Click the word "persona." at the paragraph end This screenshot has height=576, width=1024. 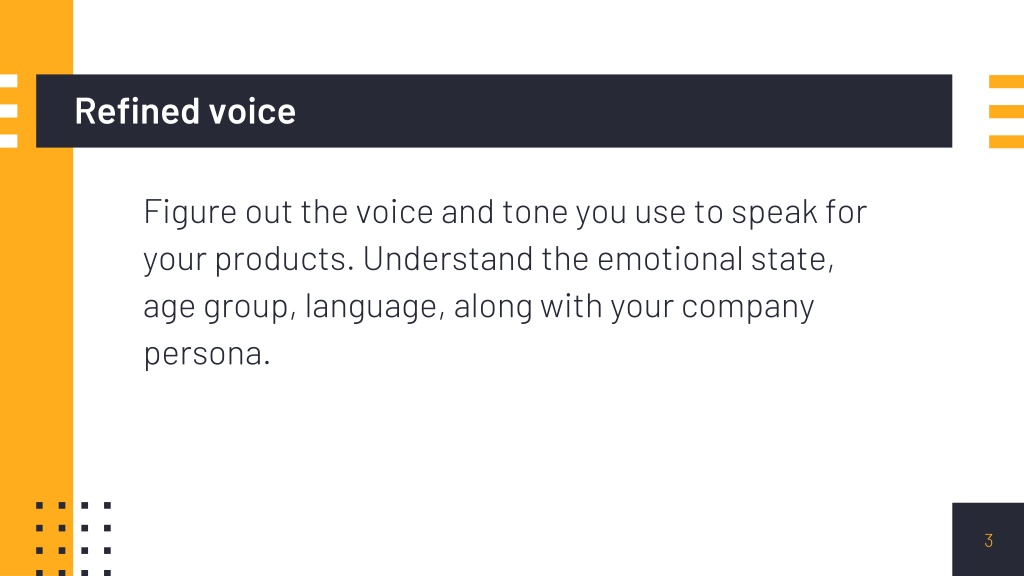pos(206,355)
